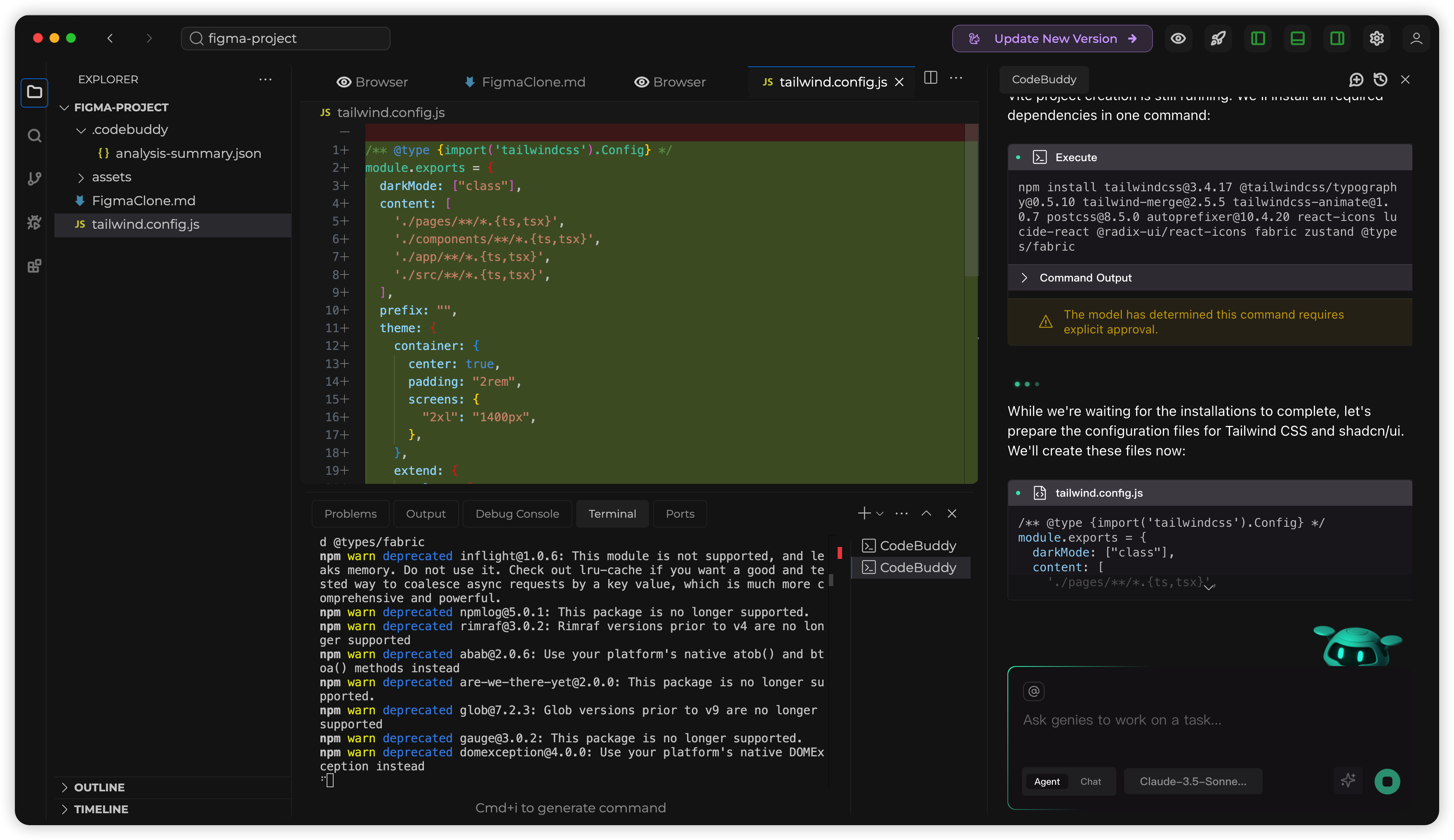Switch to Chat mode
This screenshot has width=1454, height=840.
tap(1090, 782)
